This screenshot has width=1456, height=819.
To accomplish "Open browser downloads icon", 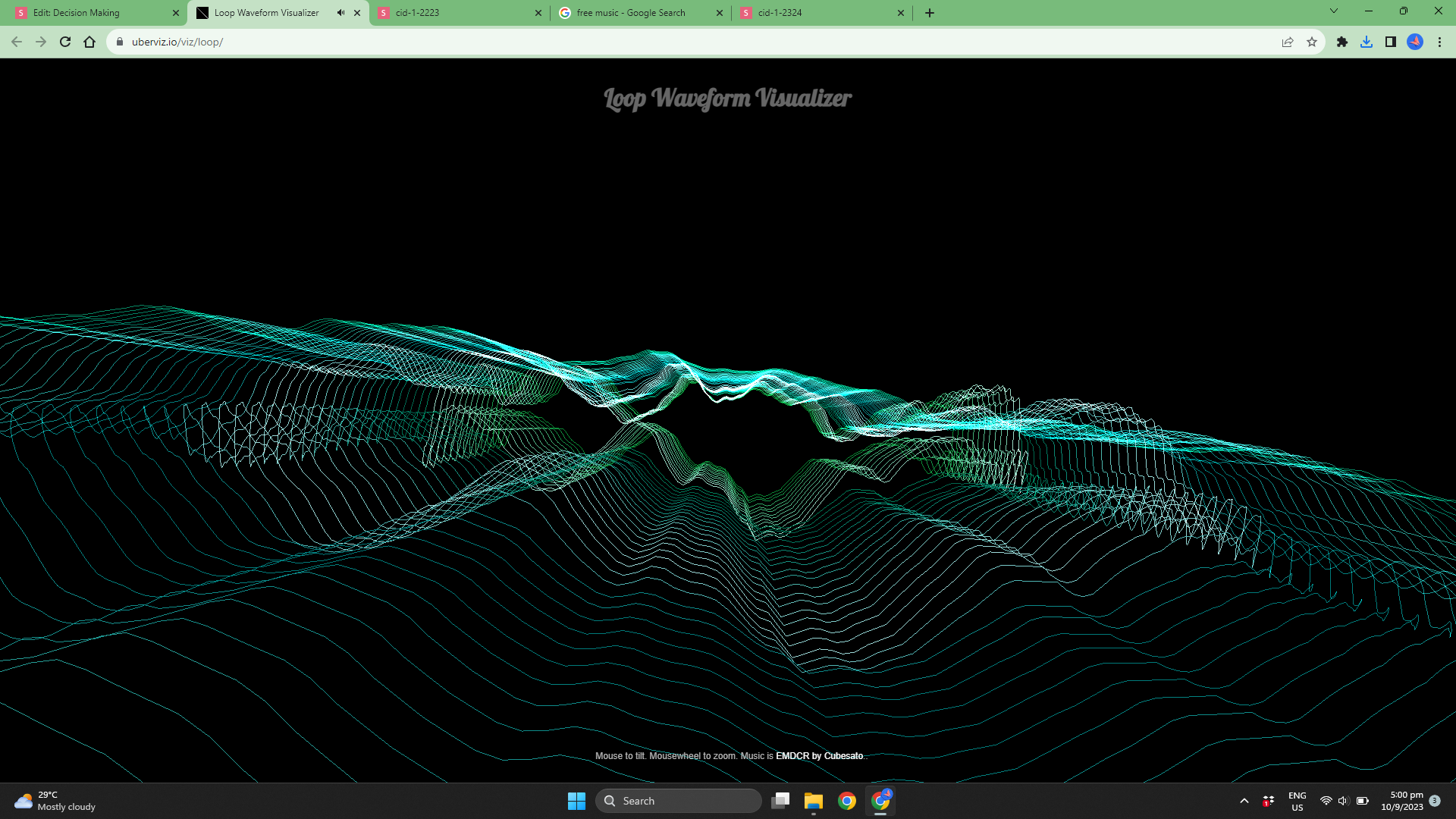I will (1367, 42).
